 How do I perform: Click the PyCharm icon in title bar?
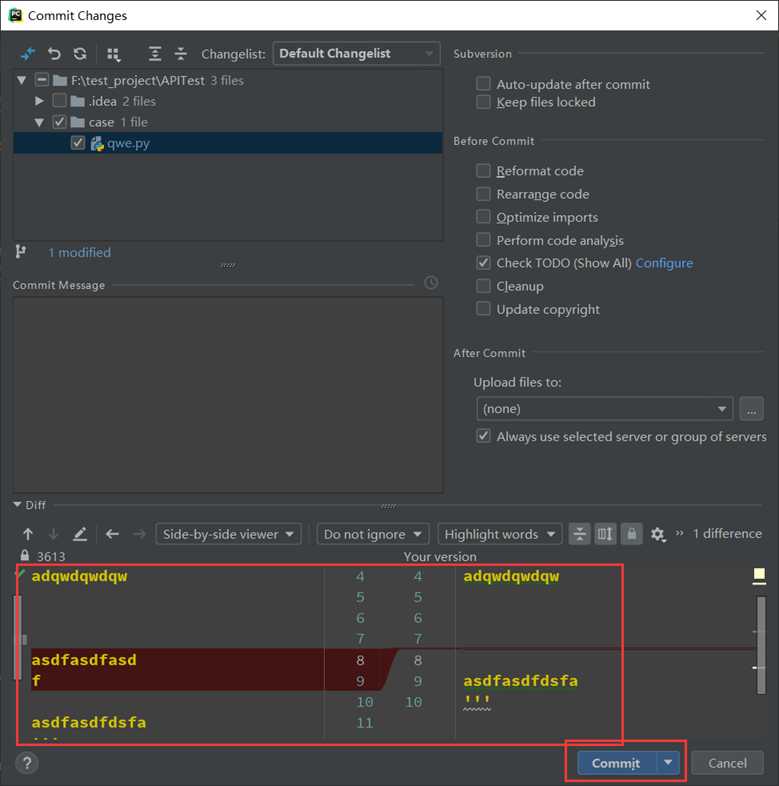tap(16, 15)
